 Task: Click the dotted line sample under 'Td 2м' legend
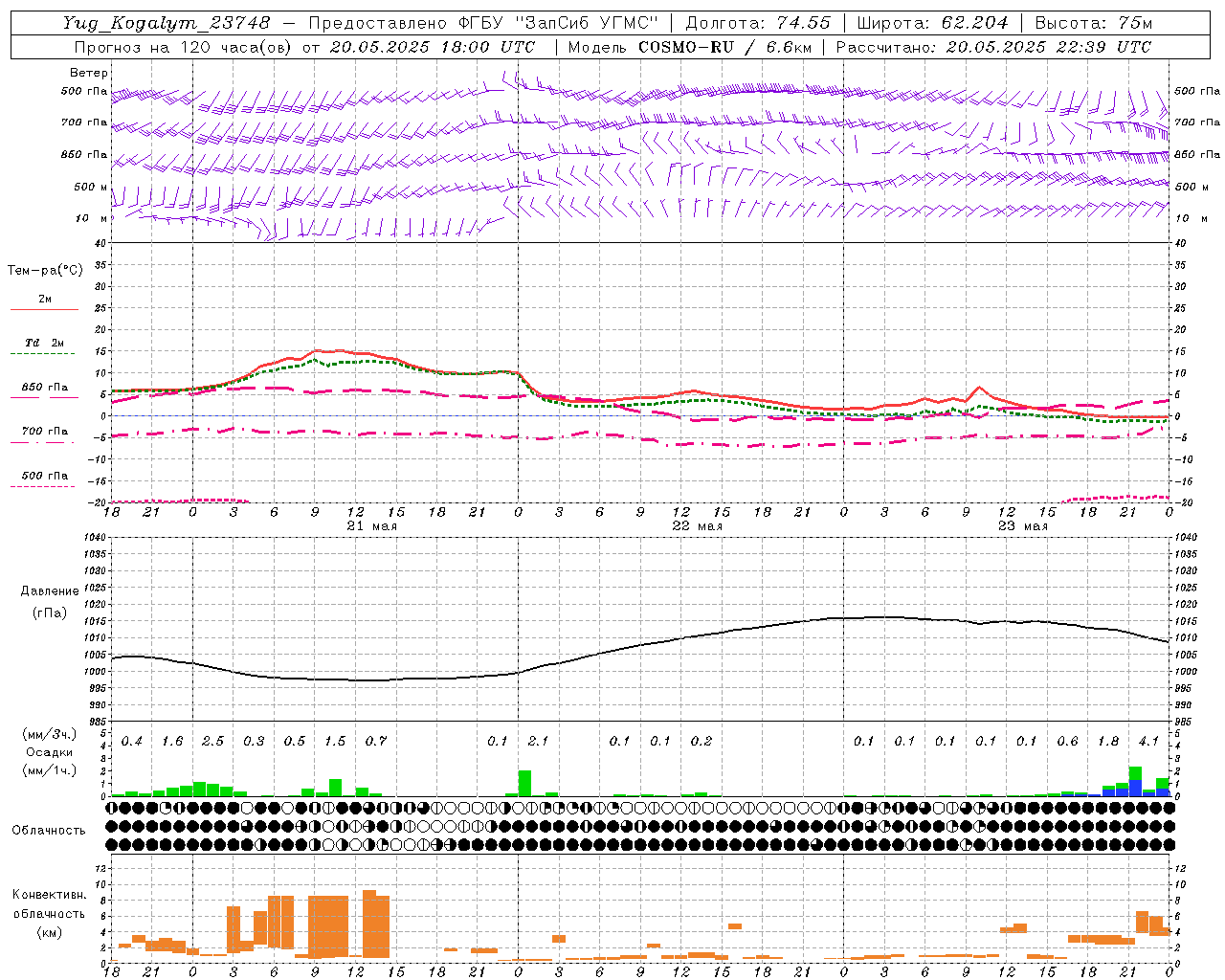tap(44, 354)
